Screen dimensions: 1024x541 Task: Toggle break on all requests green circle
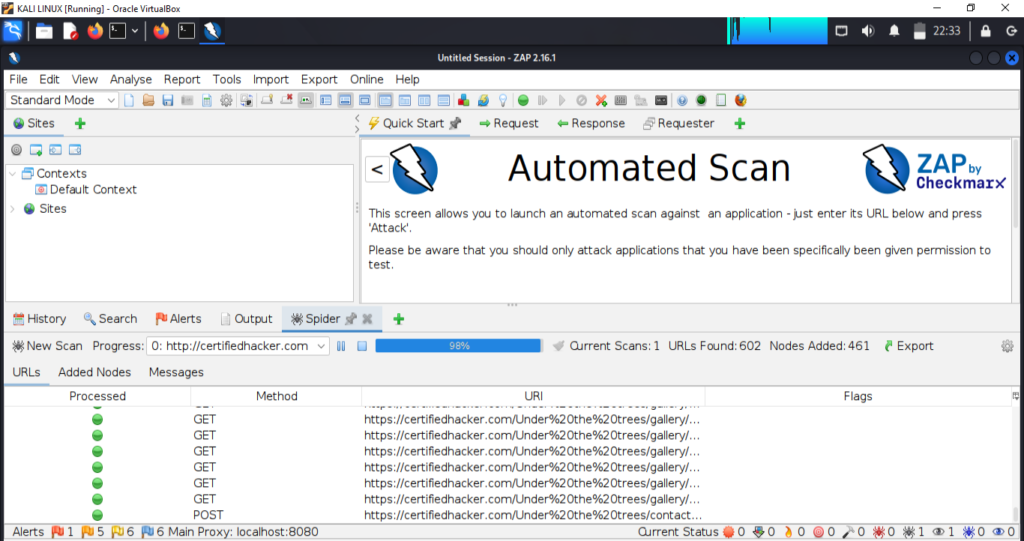pos(522,101)
